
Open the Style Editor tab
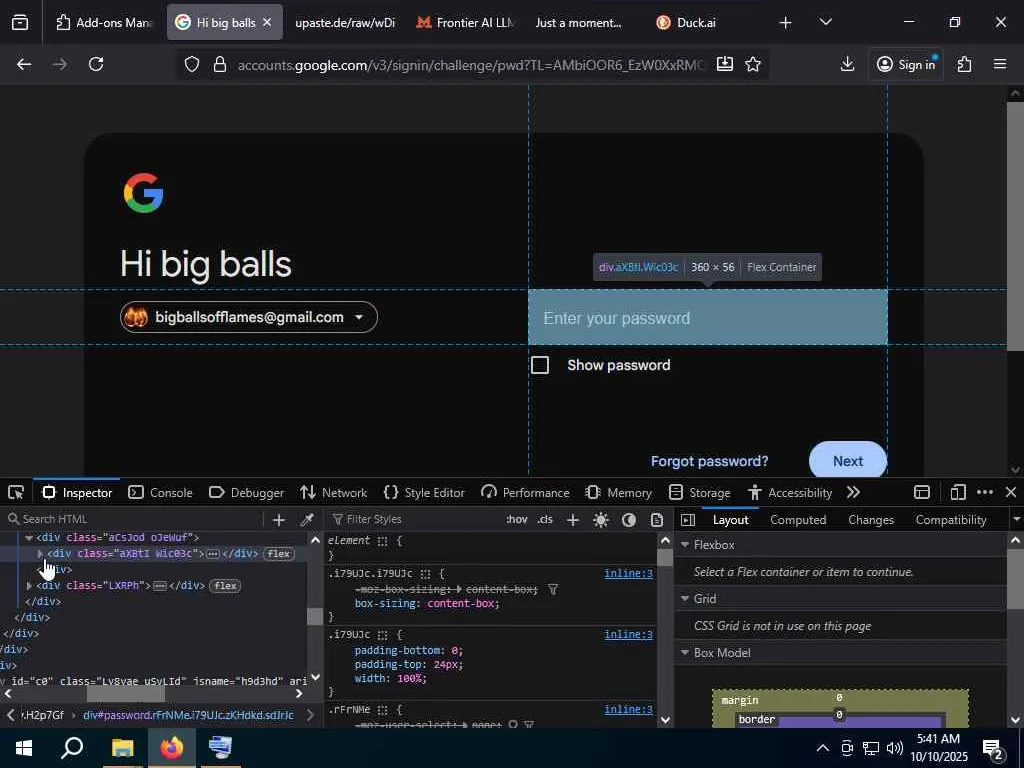424,492
